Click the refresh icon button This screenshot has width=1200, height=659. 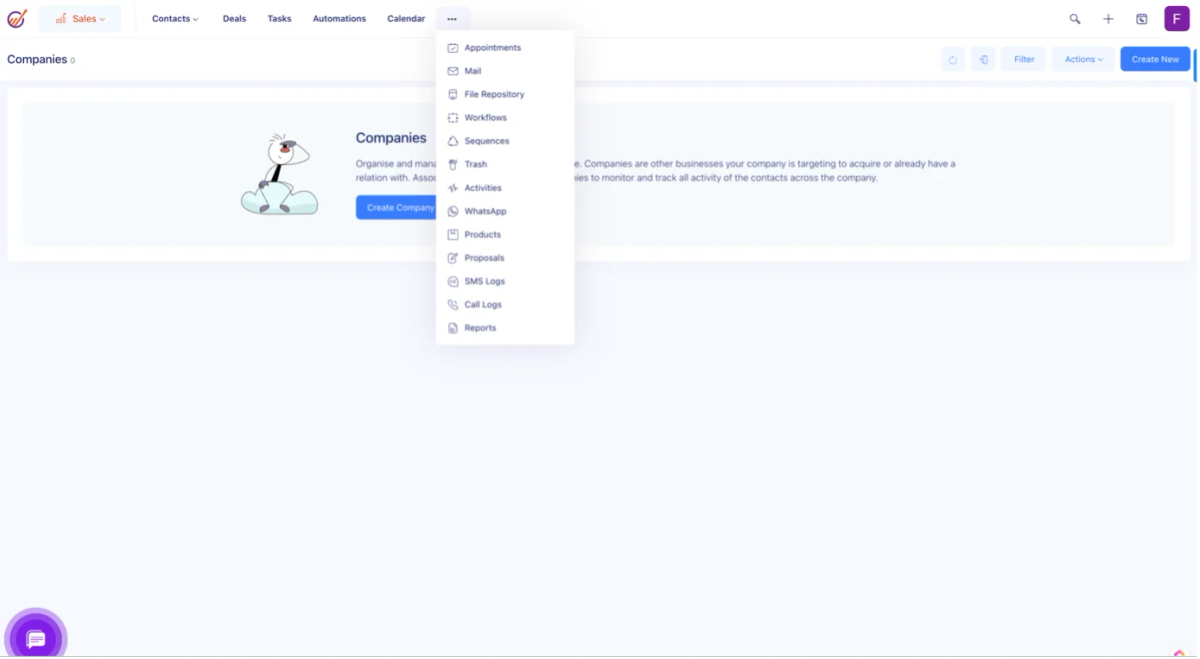click(x=952, y=59)
